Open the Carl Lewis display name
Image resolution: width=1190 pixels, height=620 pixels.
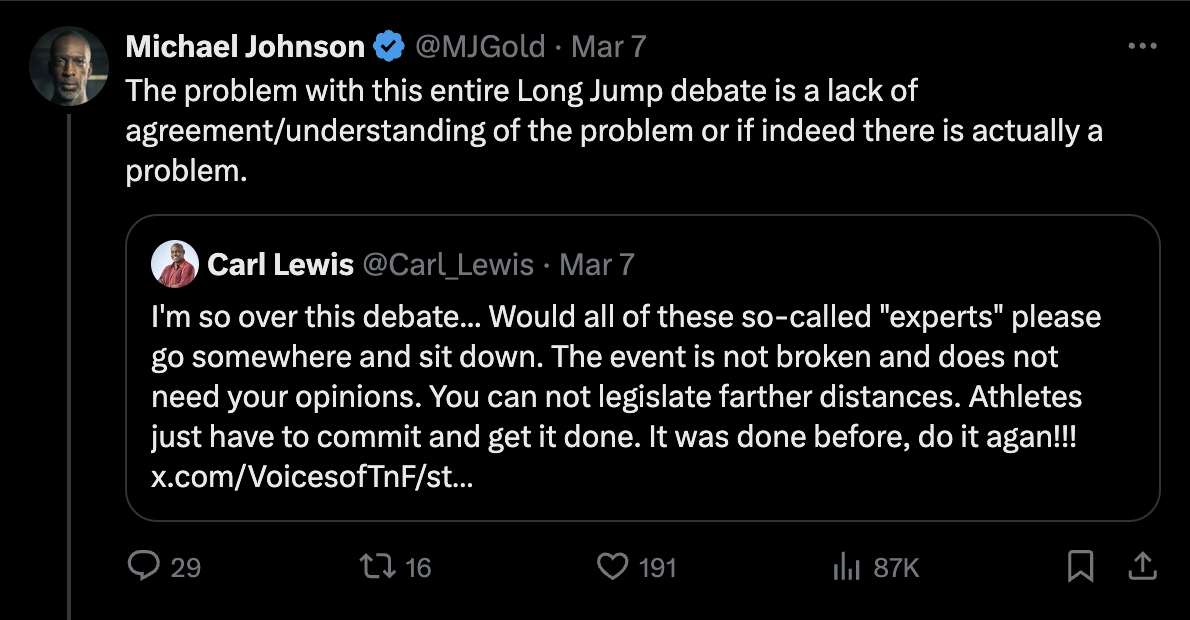[x=280, y=264]
